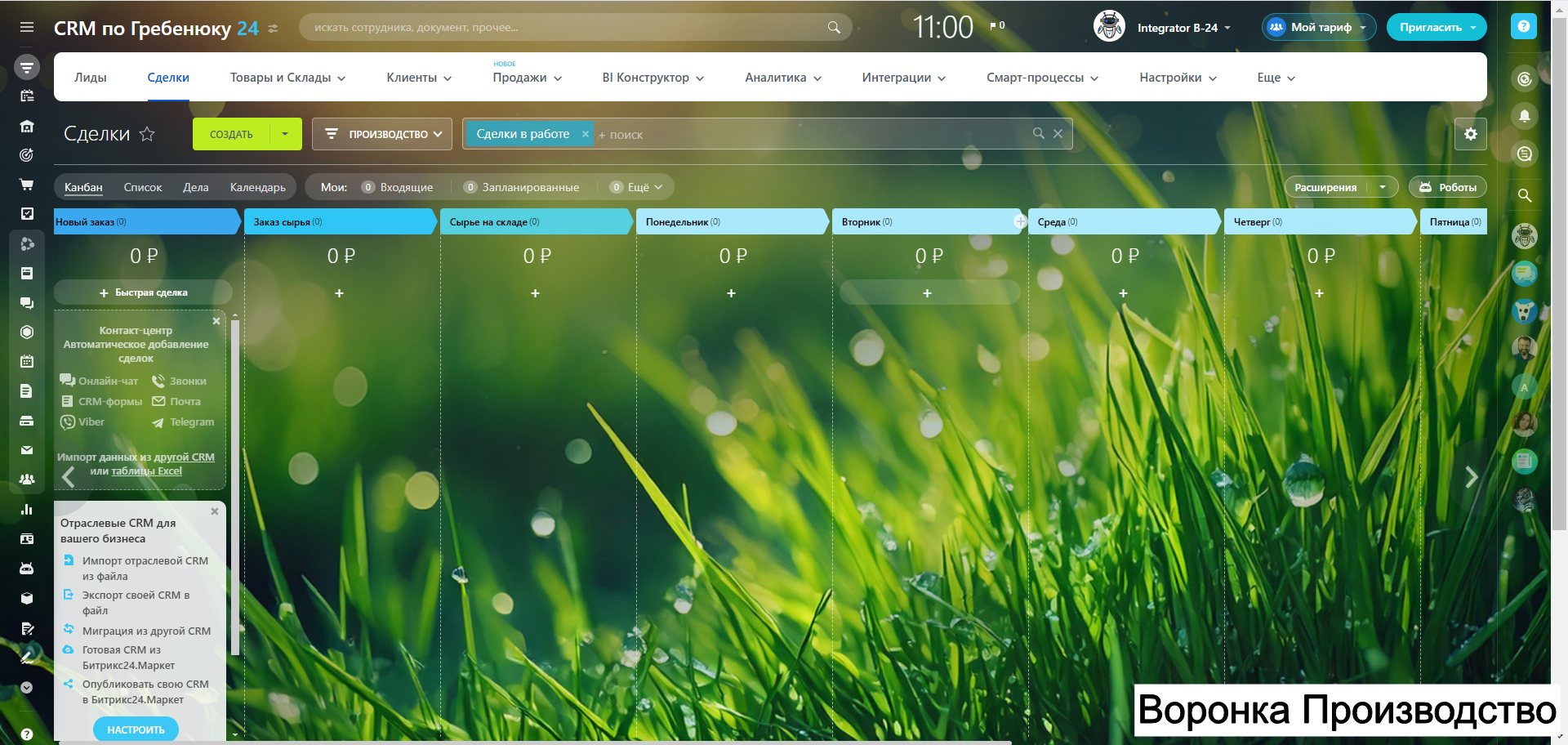The height and width of the screenshot is (745, 1568).
Task: Open the envelope mail icon in left sidebar
Action: coord(27,450)
